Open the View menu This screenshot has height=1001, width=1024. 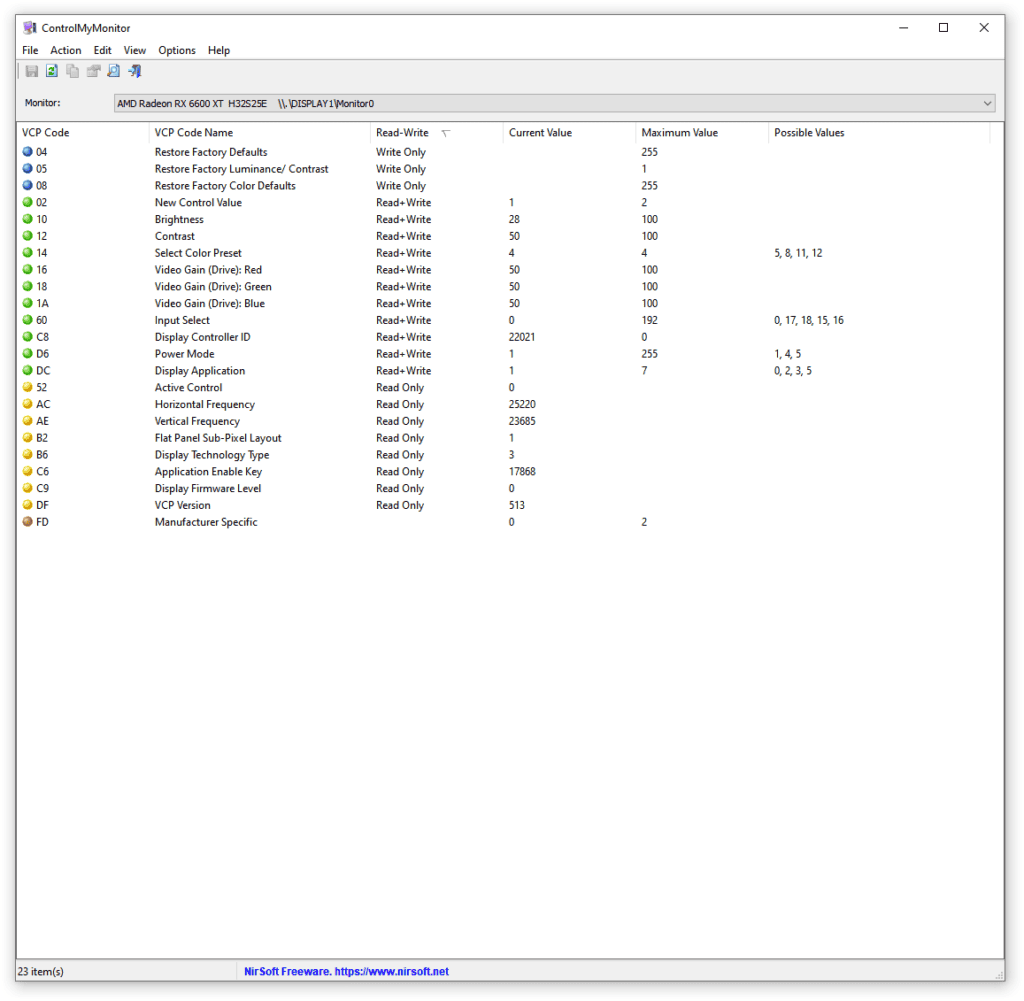(135, 50)
